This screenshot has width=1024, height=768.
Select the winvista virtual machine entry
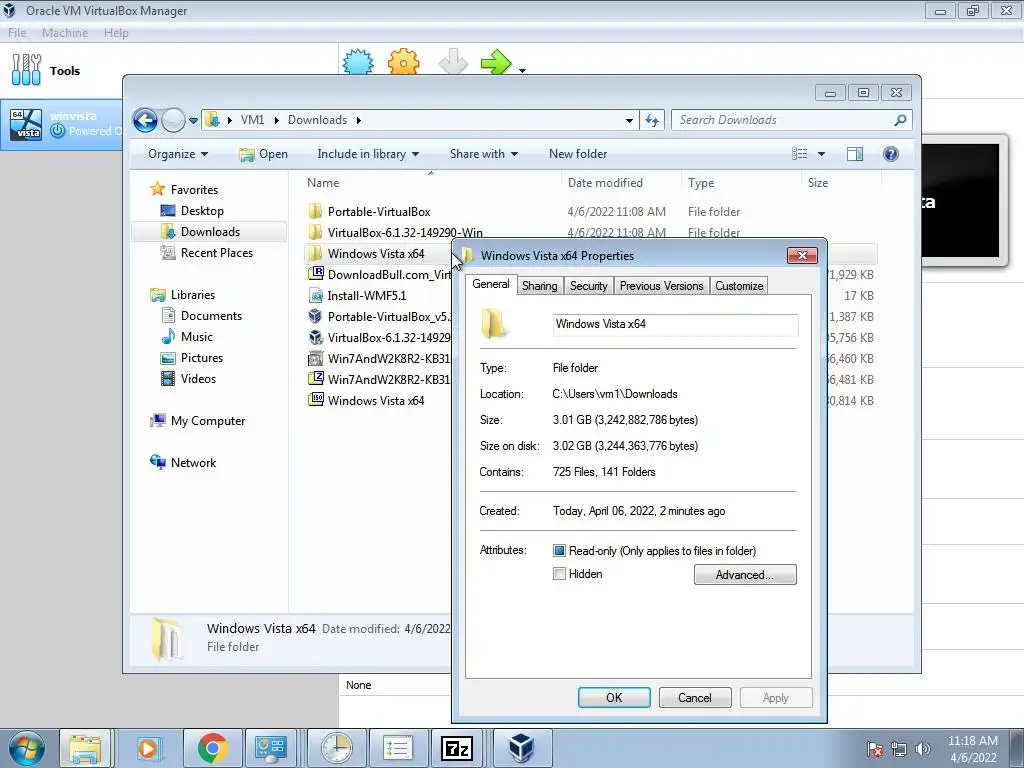[62, 124]
